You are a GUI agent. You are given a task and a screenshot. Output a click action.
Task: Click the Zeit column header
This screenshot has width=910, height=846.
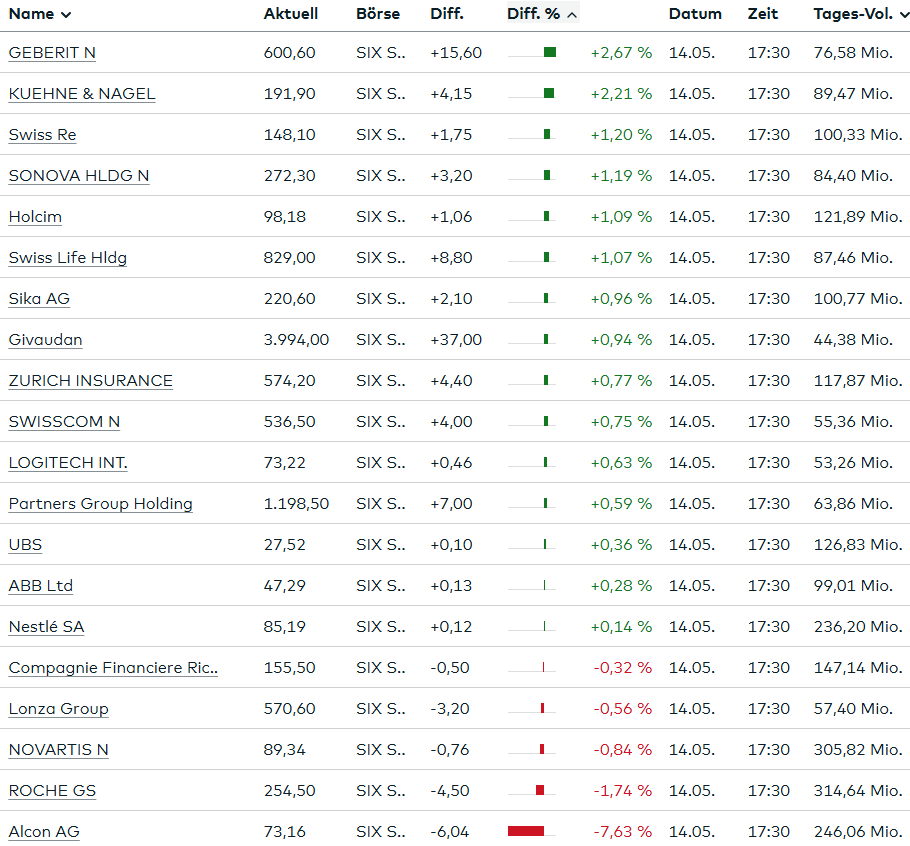pyautogui.click(x=763, y=14)
